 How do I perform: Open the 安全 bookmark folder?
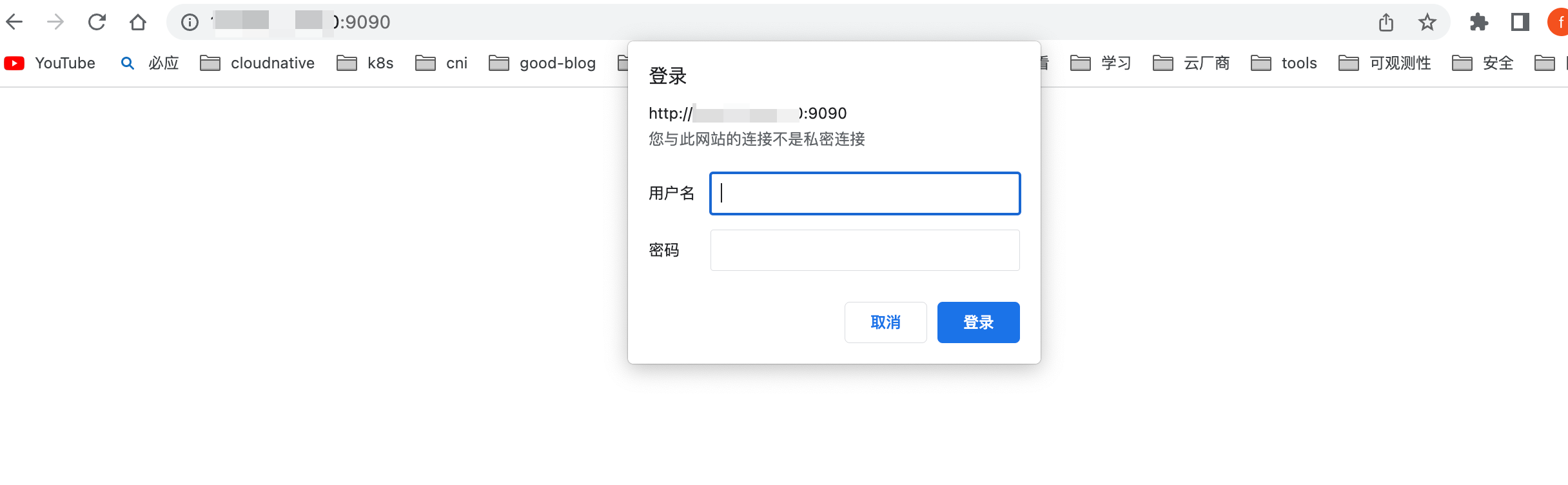[x=1482, y=63]
